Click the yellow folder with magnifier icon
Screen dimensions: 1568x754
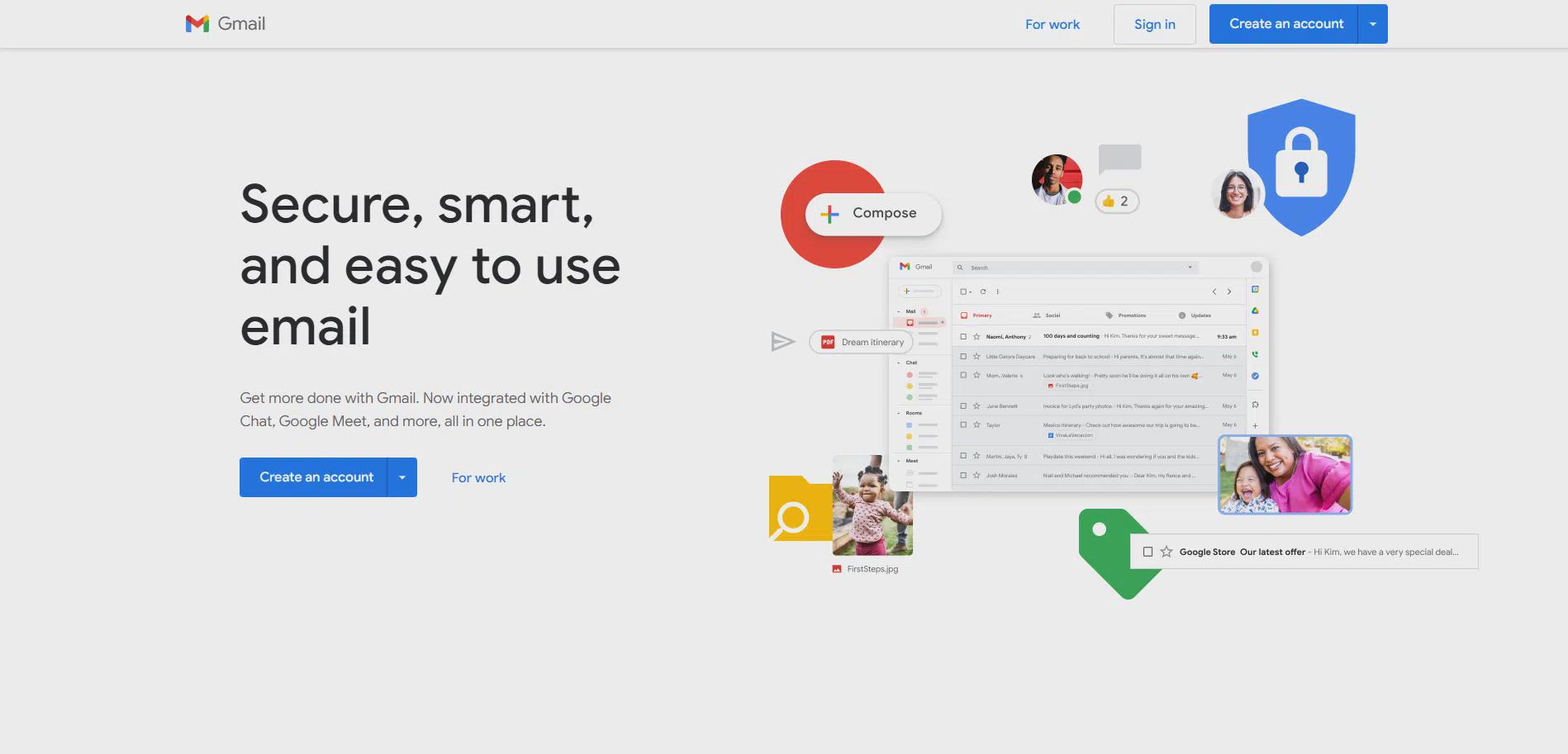801,508
